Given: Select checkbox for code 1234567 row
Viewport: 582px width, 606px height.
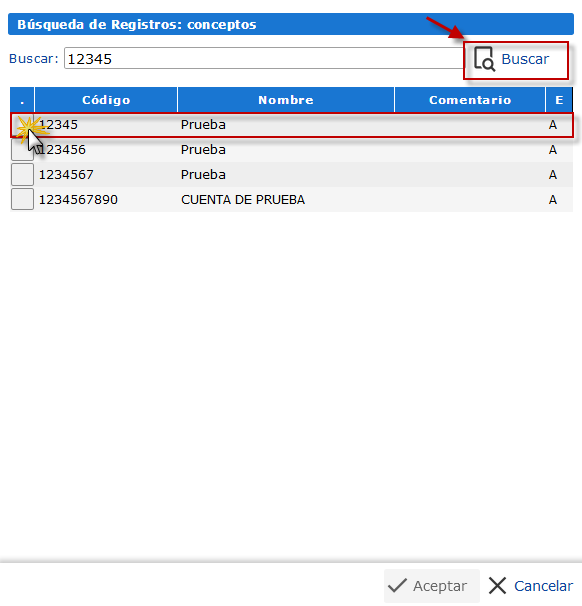Looking at the screenshot, I should pos(22,175).
